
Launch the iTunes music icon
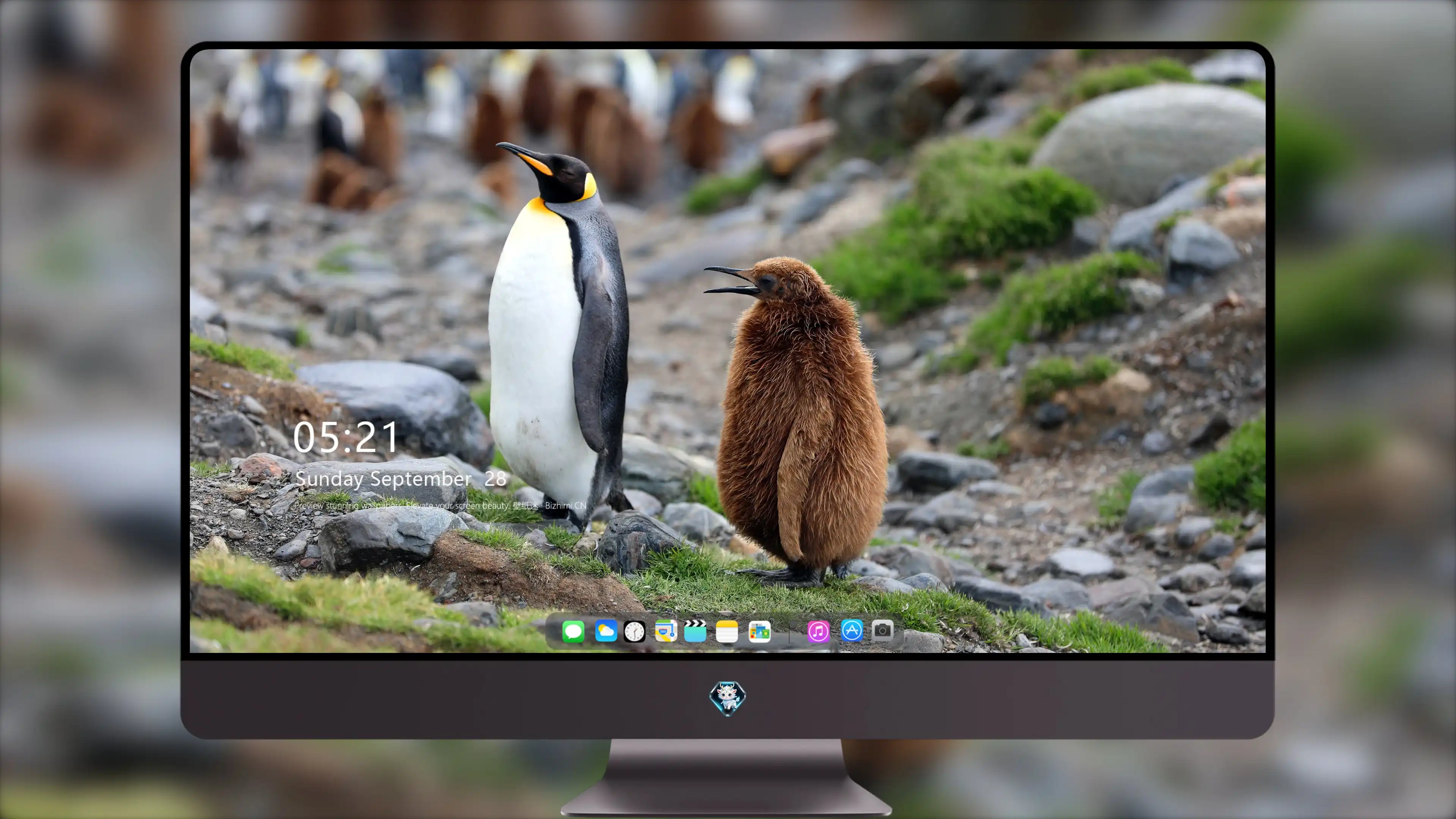[819, 631]
